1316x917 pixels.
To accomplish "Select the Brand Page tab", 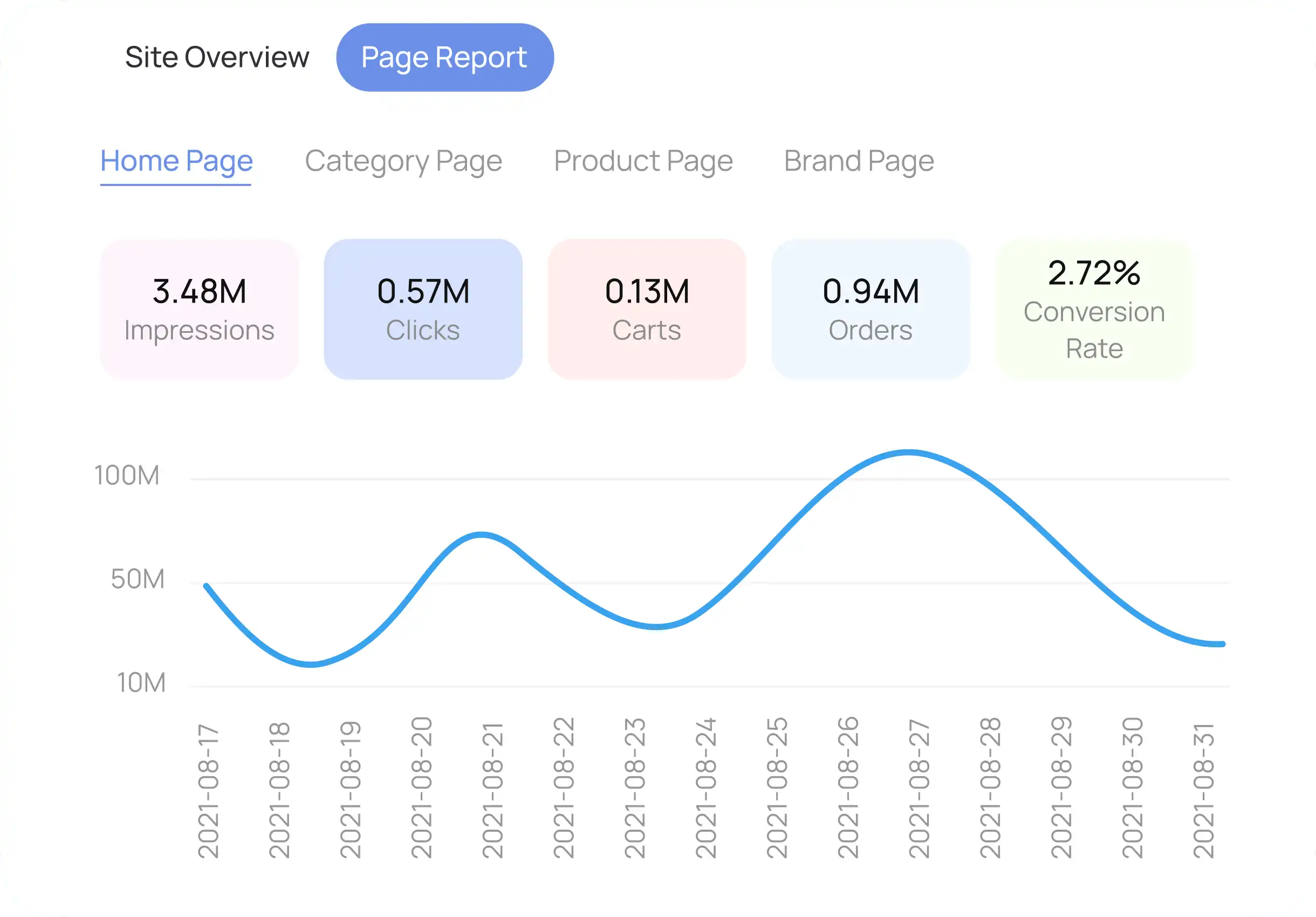I will pyautogui.click(x=859, y=161).
